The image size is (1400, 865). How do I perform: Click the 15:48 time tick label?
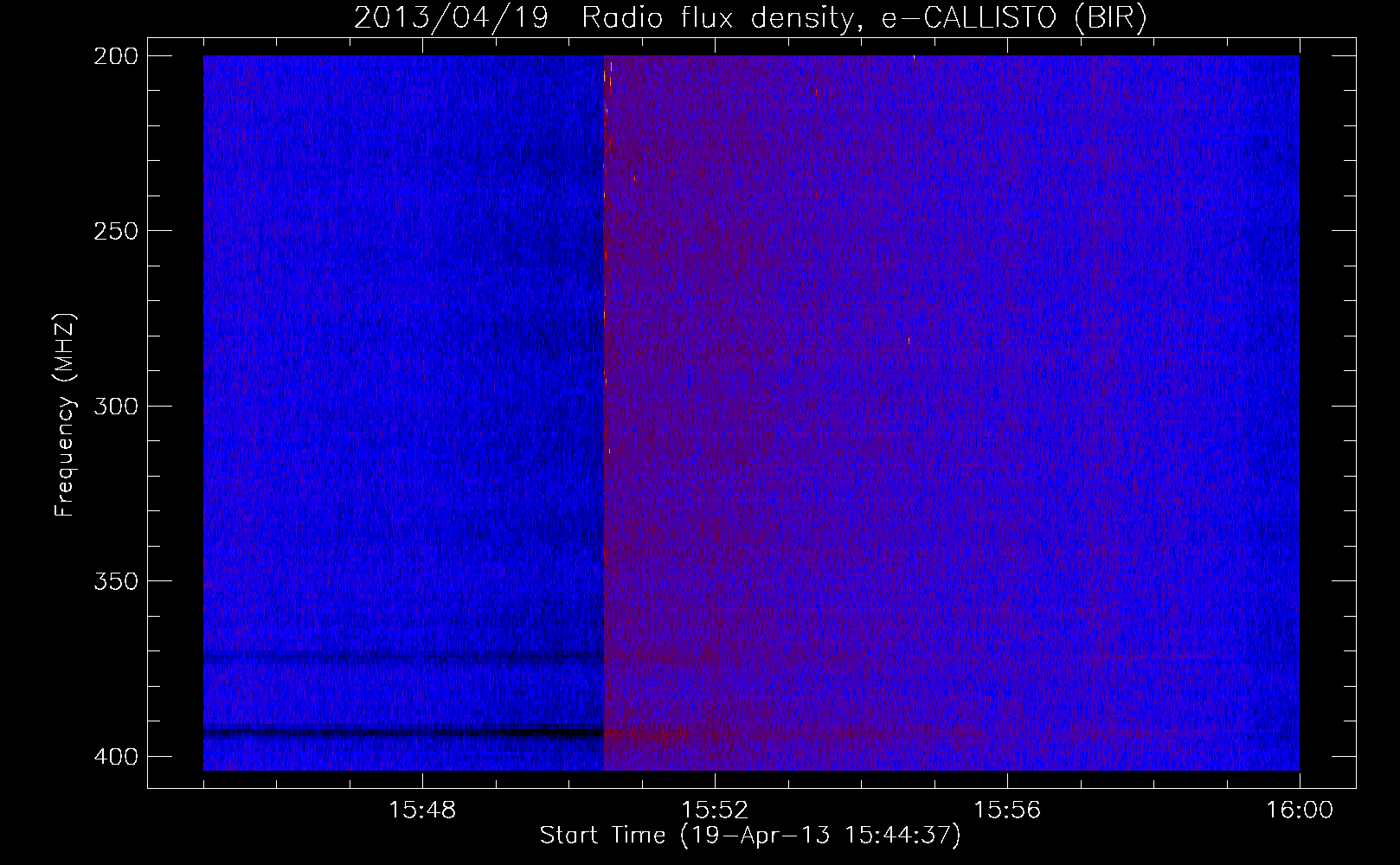click(422, 811)
